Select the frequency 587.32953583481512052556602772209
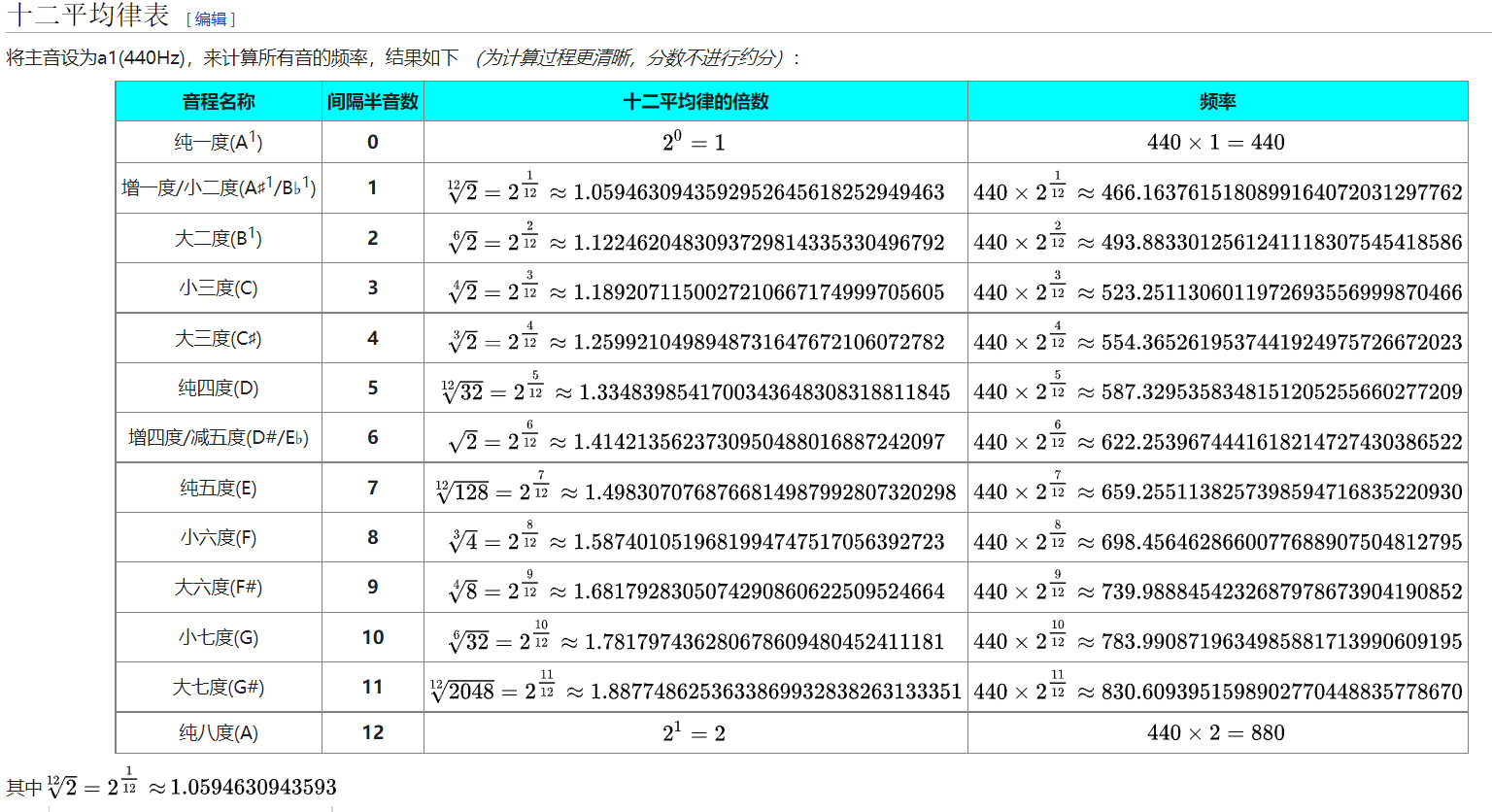This screenshot has width=1492, height=812. click(1282, 391)
